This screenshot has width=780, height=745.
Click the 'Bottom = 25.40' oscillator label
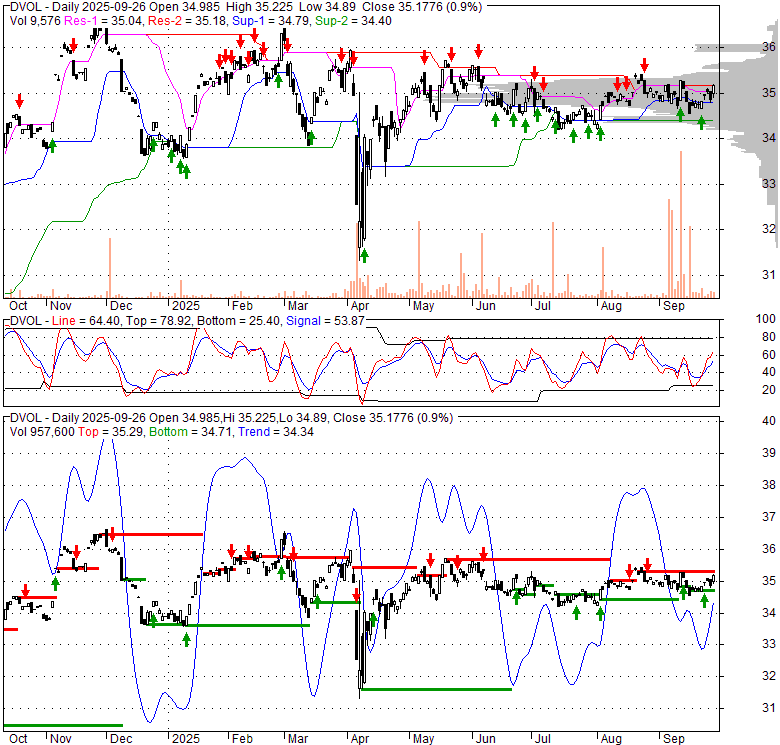[x=239, y=321]
